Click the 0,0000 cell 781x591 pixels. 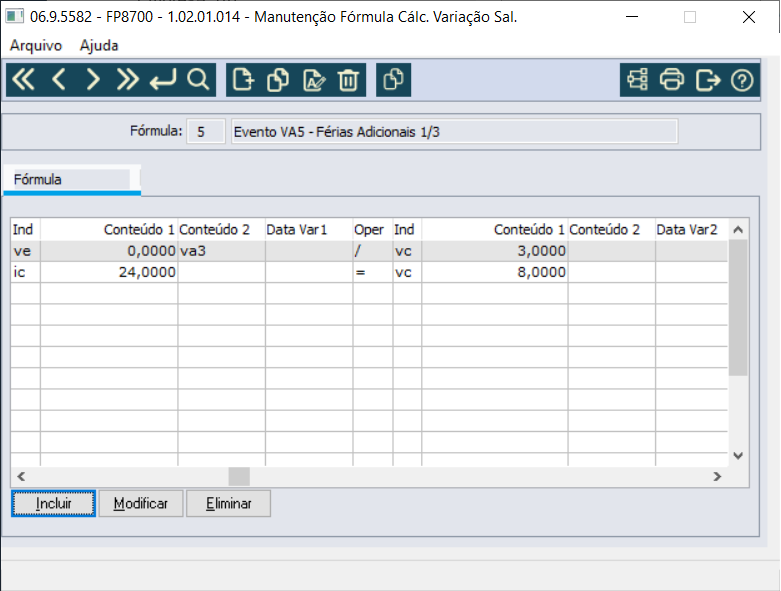pyautogui.click(x=109, y=251)
